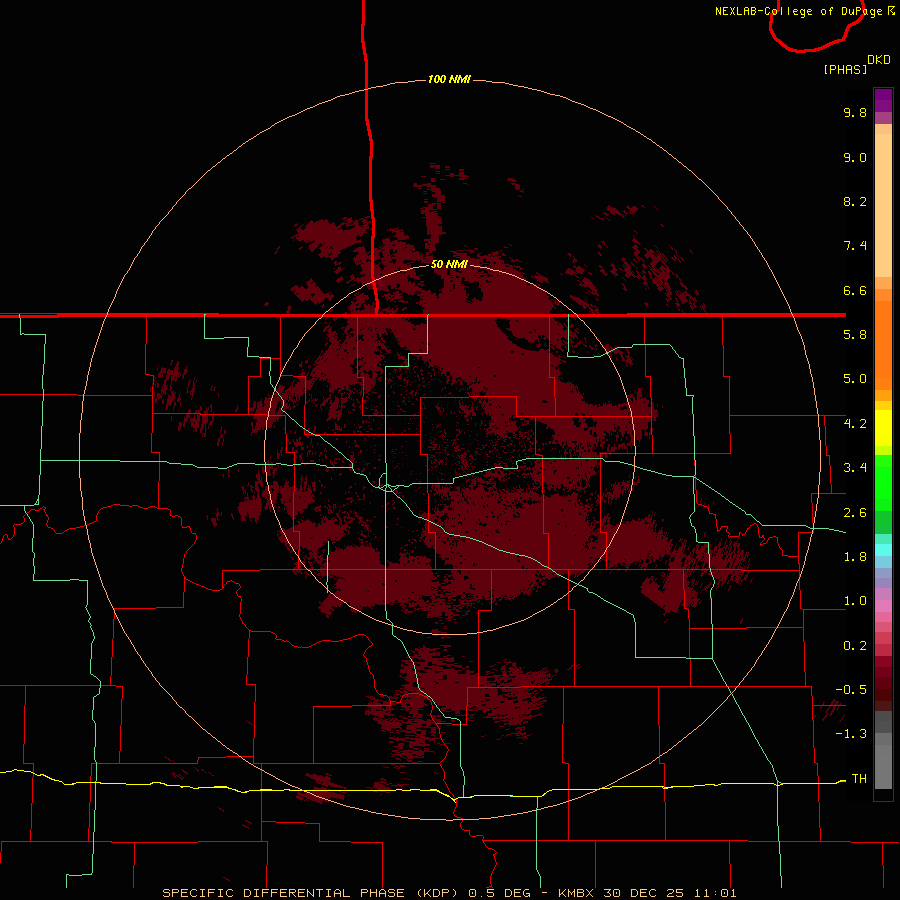
Task: Click the 5.0 value on the color scale
Action: [855, 379]
